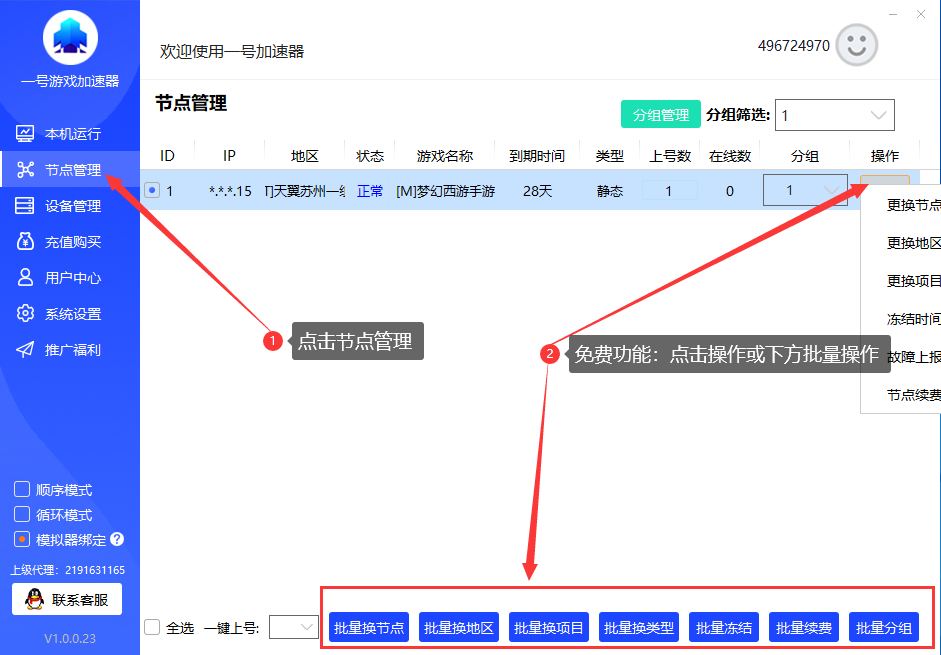This screenshot has height=655, width=941.
Task: Click 批量分组 button
Action: coord(884,627)
